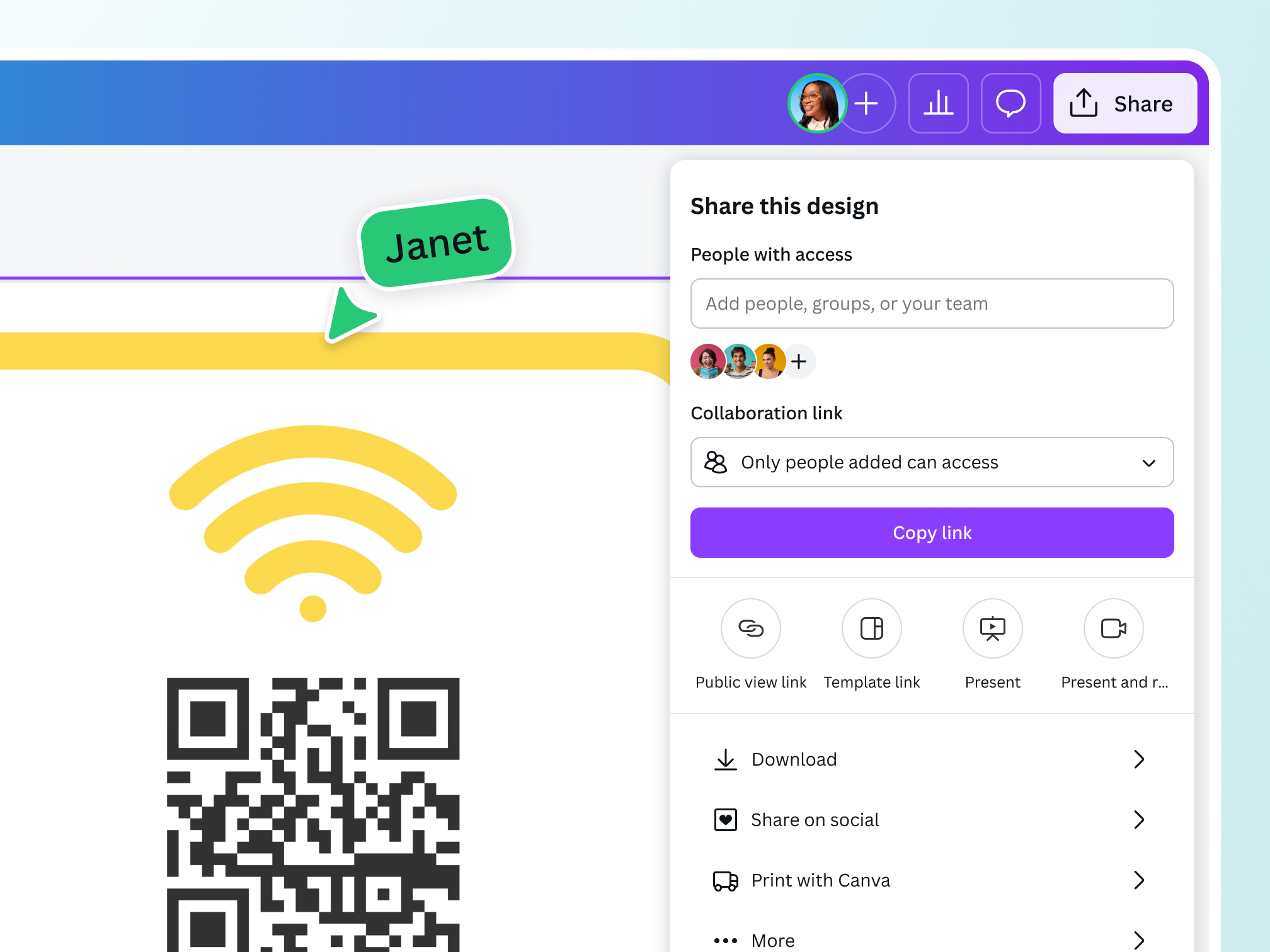Expand the Print with Canva chevron
The image size is (1270, 952).
click(x=1138, y=880)
